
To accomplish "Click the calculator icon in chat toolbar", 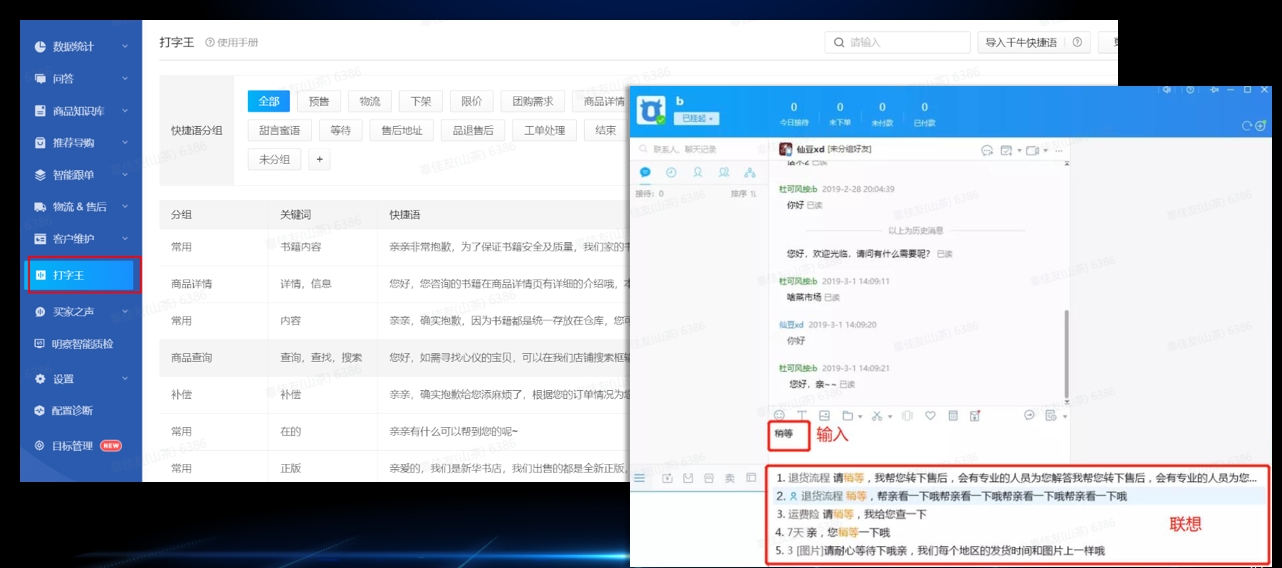I will (953, 415).
